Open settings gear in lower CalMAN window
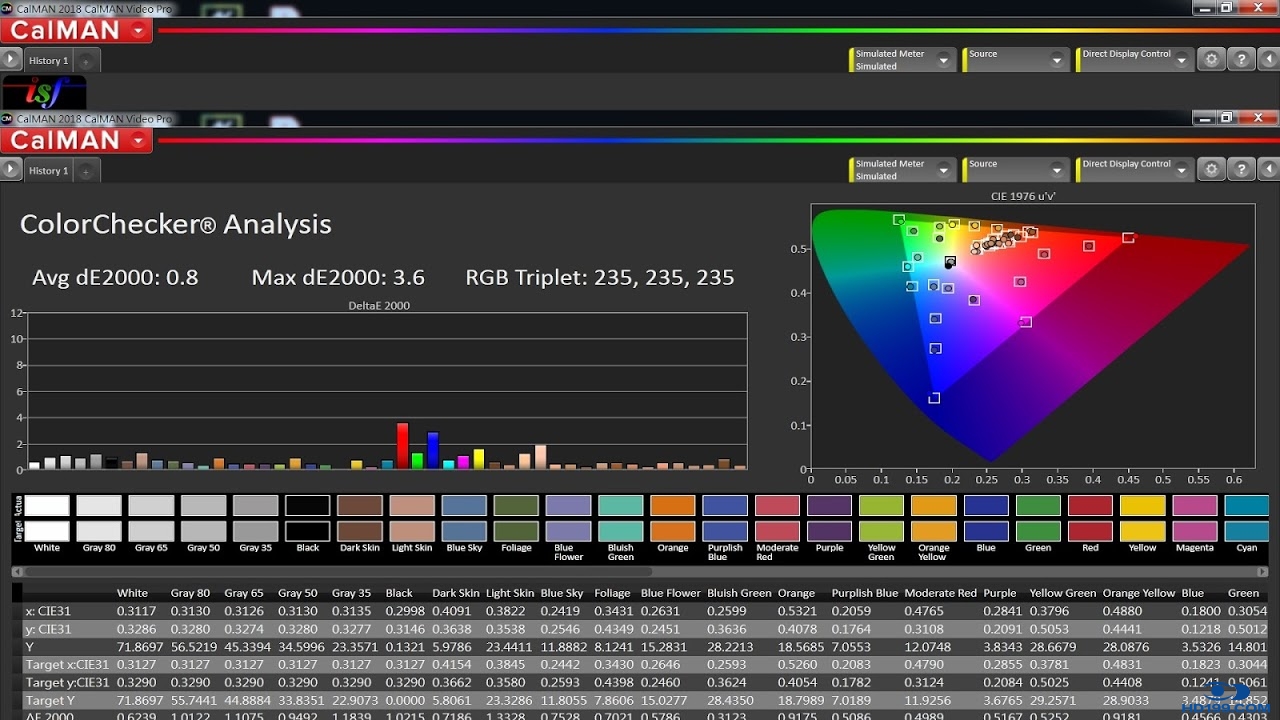Screen dimensions: 1280x720 [x=1212, y=169]
